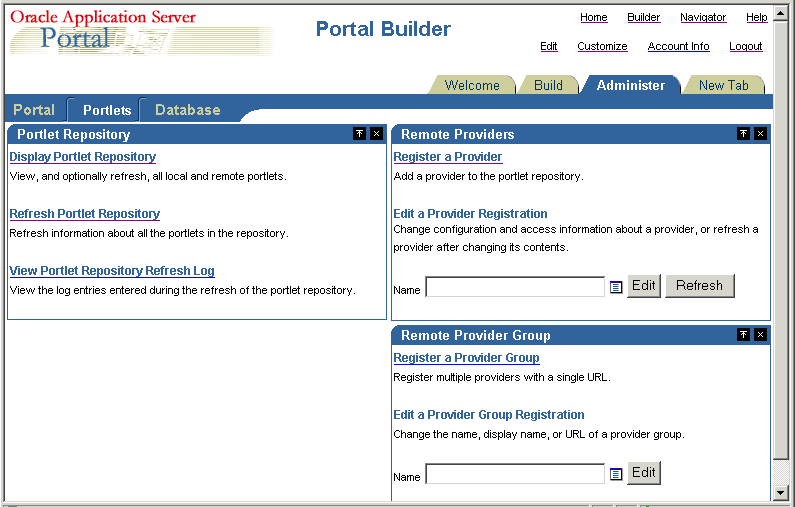The width and height of the screenshot is (795, 507).
Task: Open the New Tab tab
Action: [x=724, y=85]
